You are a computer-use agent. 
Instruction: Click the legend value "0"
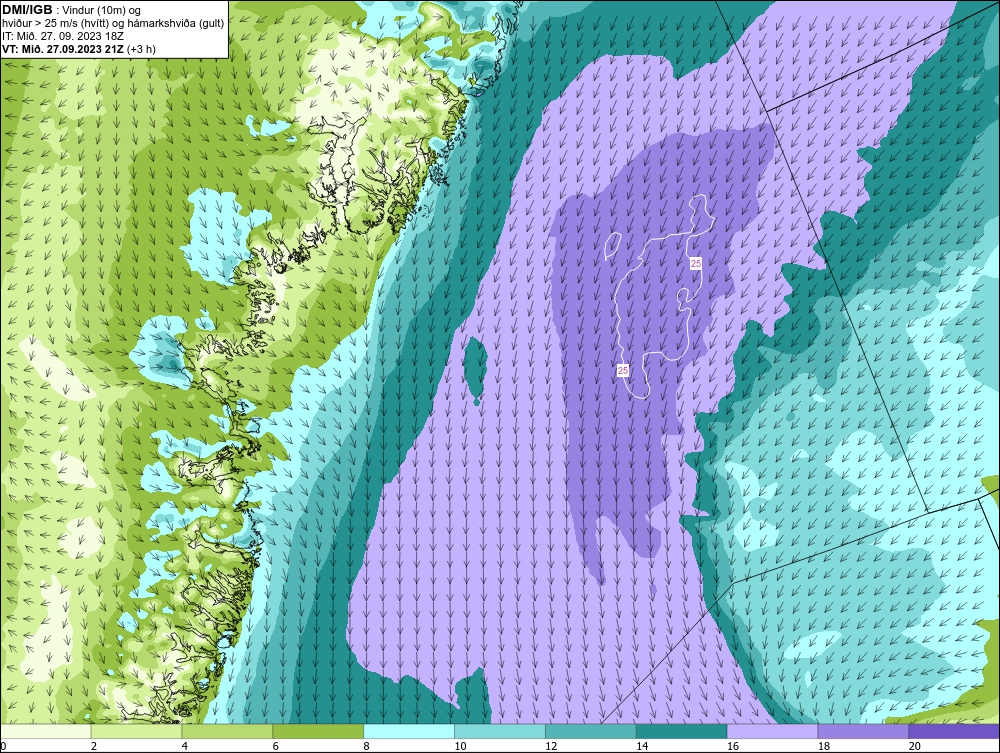click(3, 746)
